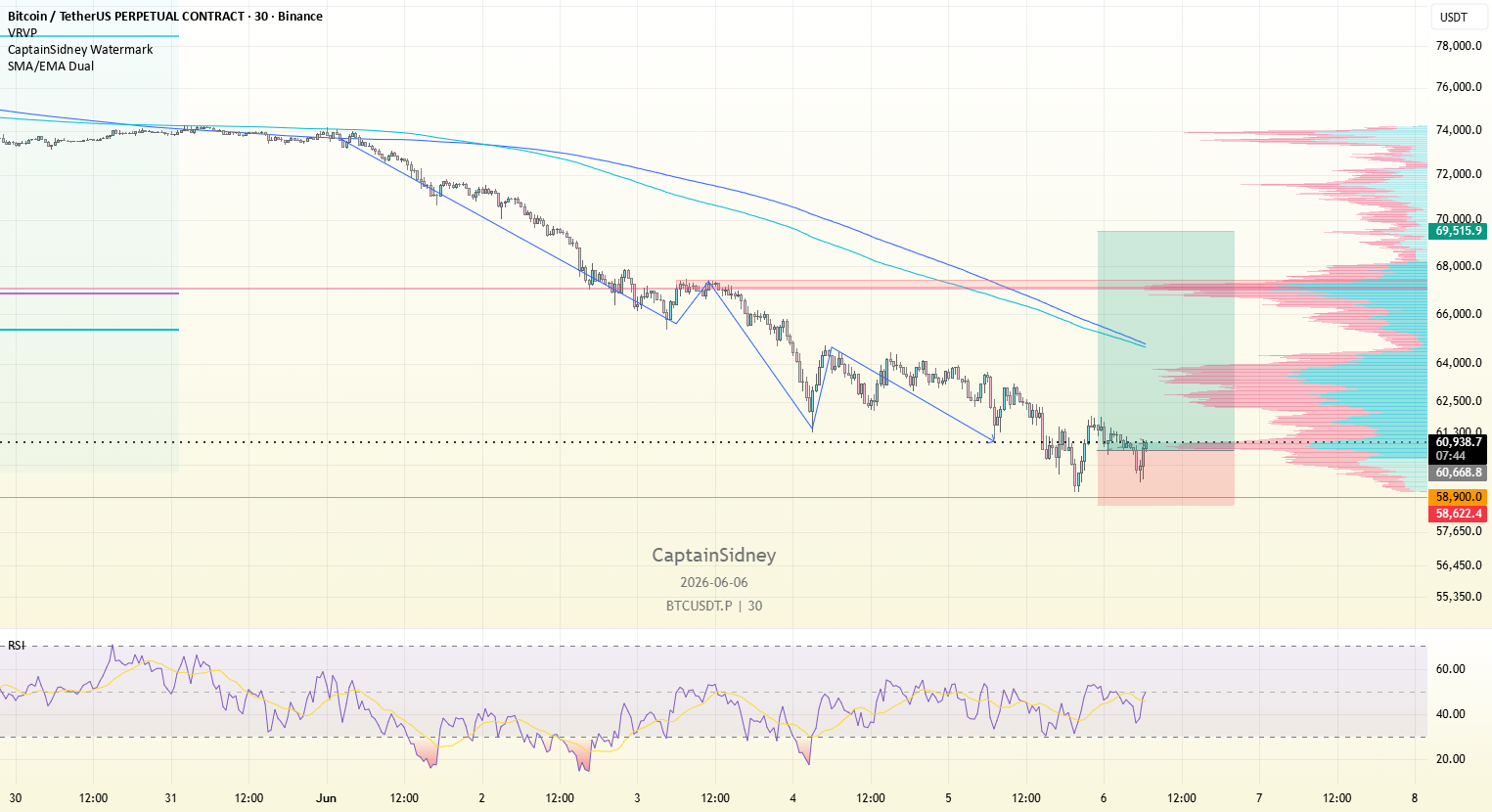Select the SMA/EMA Dual indicator label
Image resolution: width=1492 pixels, height=812 pixels.
(51, 67)
